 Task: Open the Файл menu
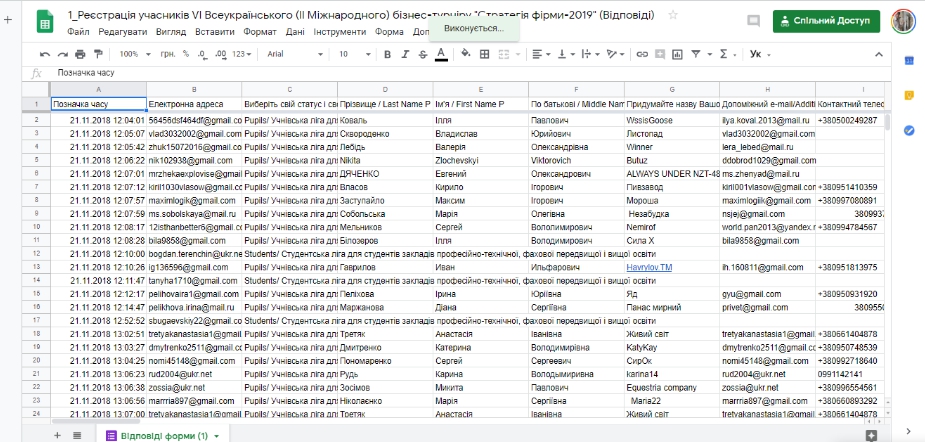coord(79,32)
